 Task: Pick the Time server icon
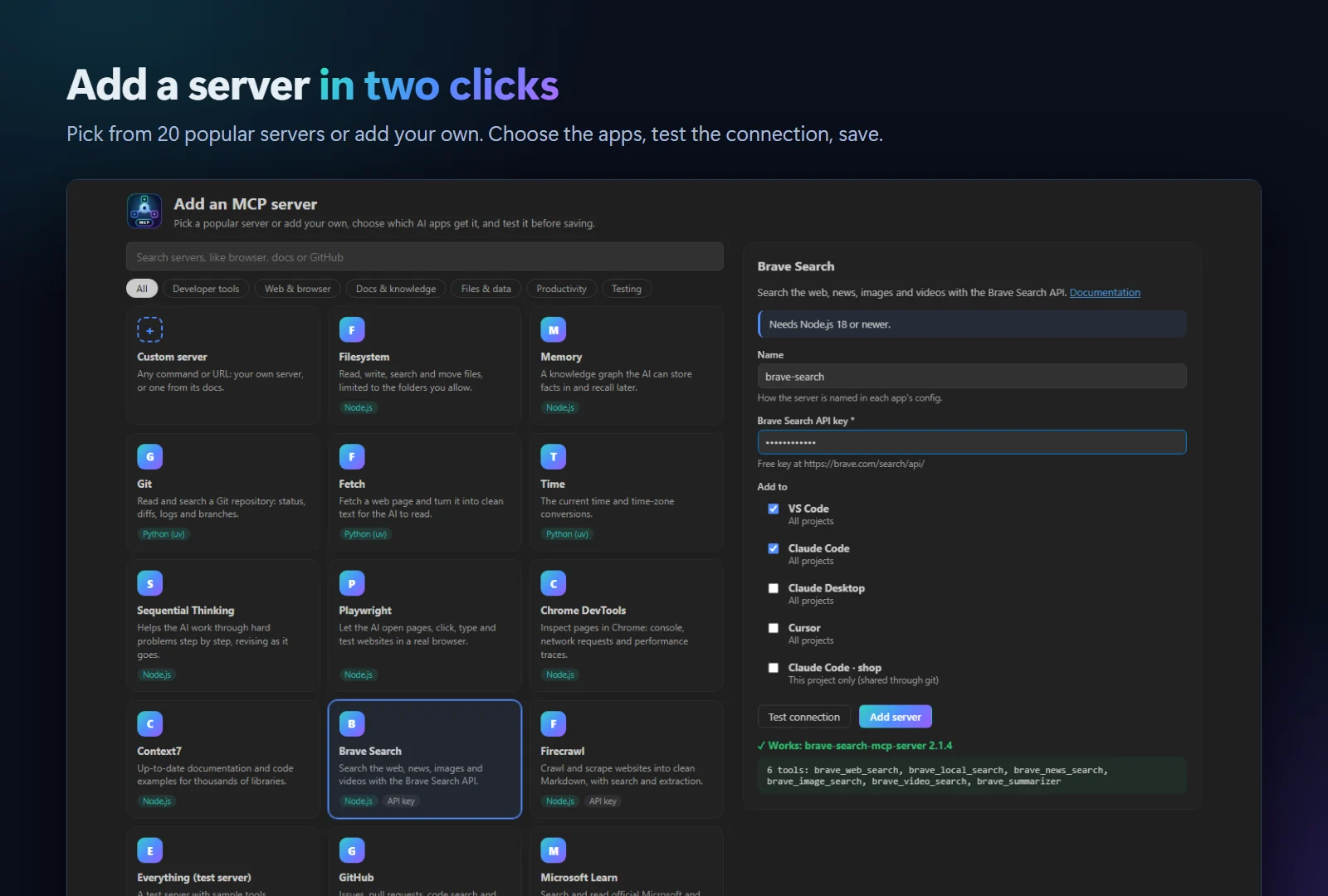pyautogui.click(x=554, y=456)
